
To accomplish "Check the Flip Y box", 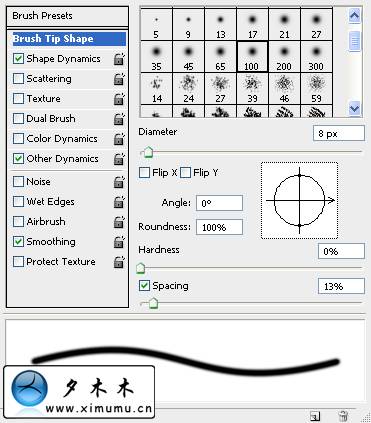I will (185, 173).
